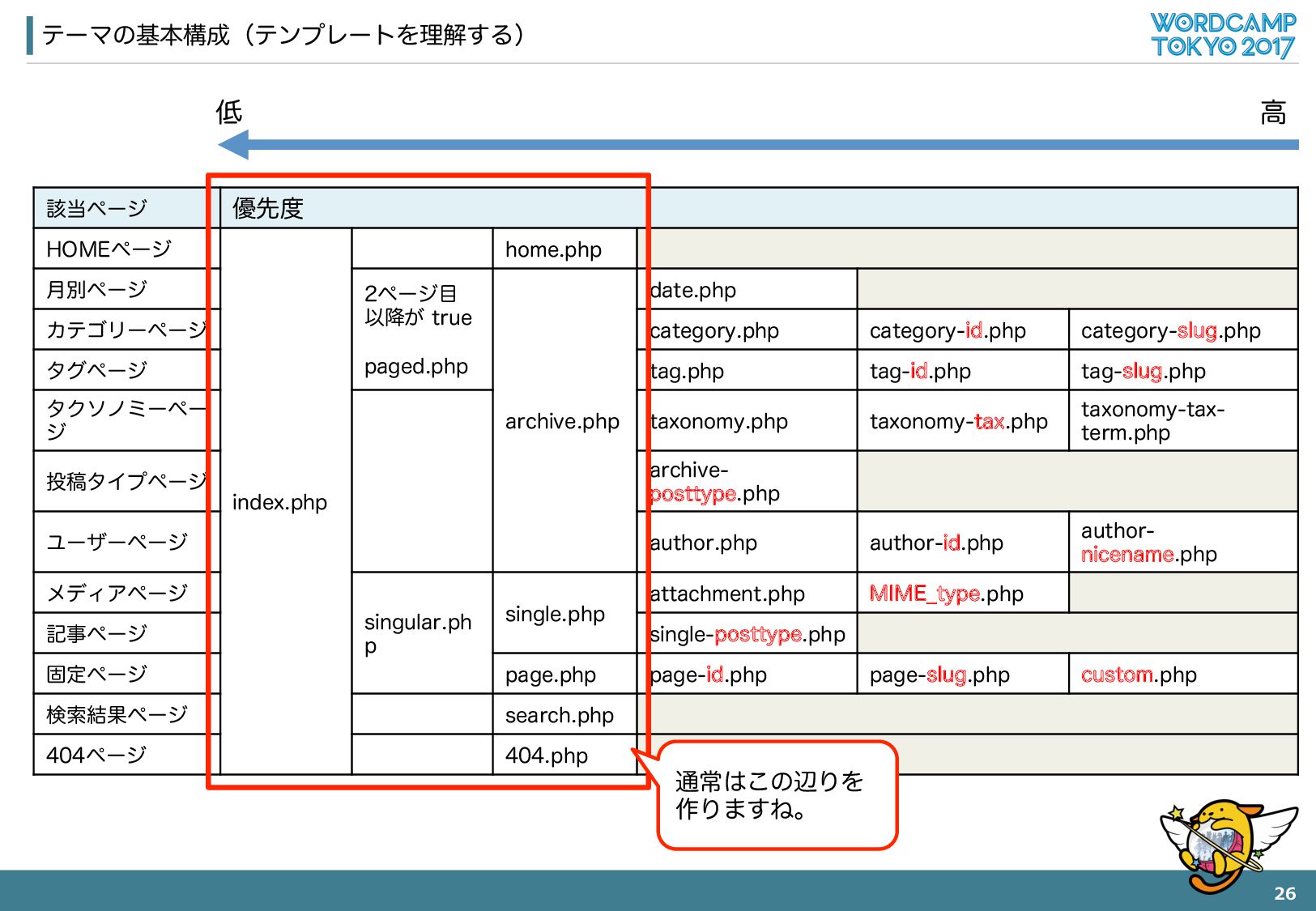Click the 'attachment.php' cell
The width and height of the screenshot is (1316, 911).
click(x=747, y=593)
